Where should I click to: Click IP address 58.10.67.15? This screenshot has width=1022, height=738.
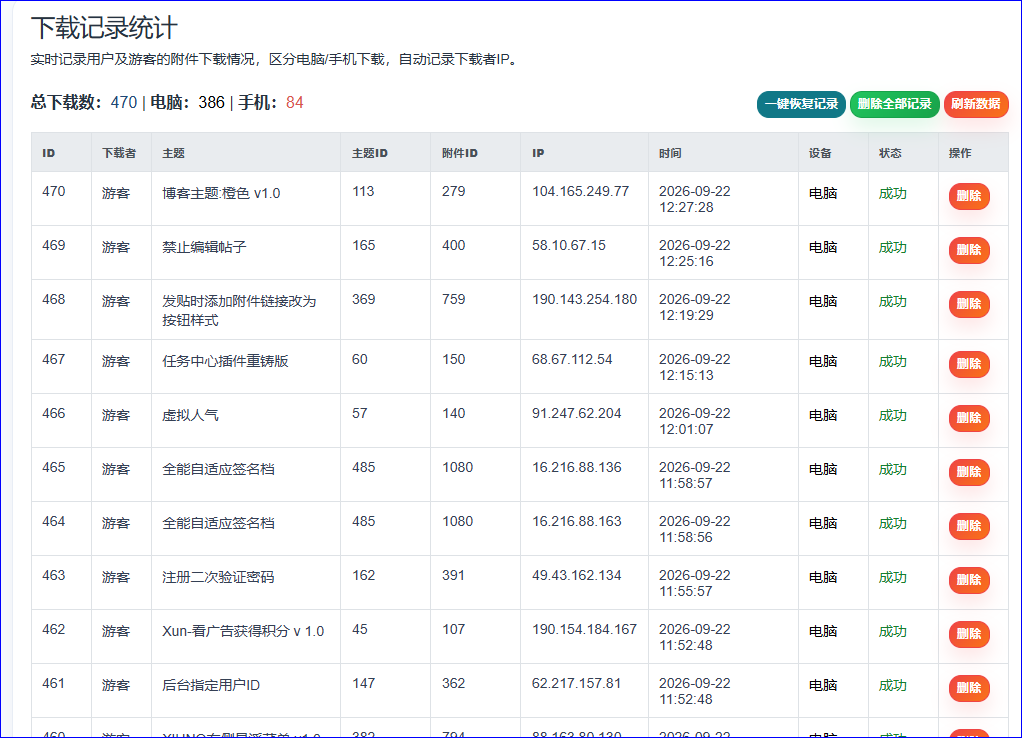pyautogui.click(x=568, y=246)
